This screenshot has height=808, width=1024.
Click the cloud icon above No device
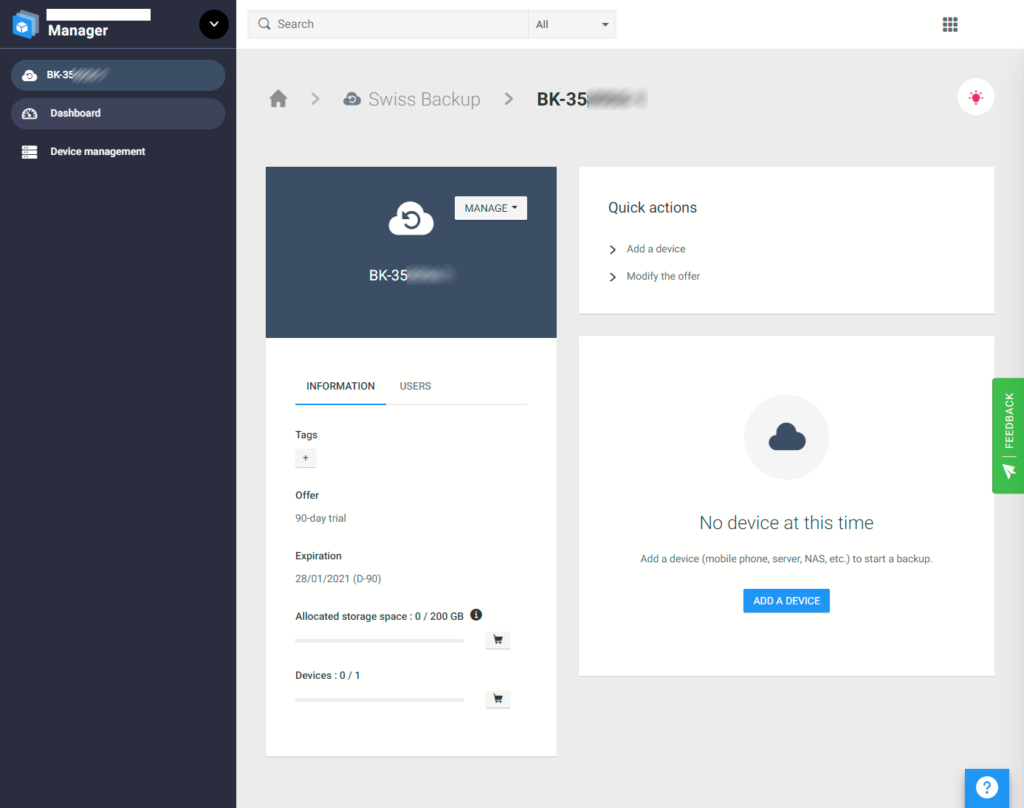[x=786, y=437]
